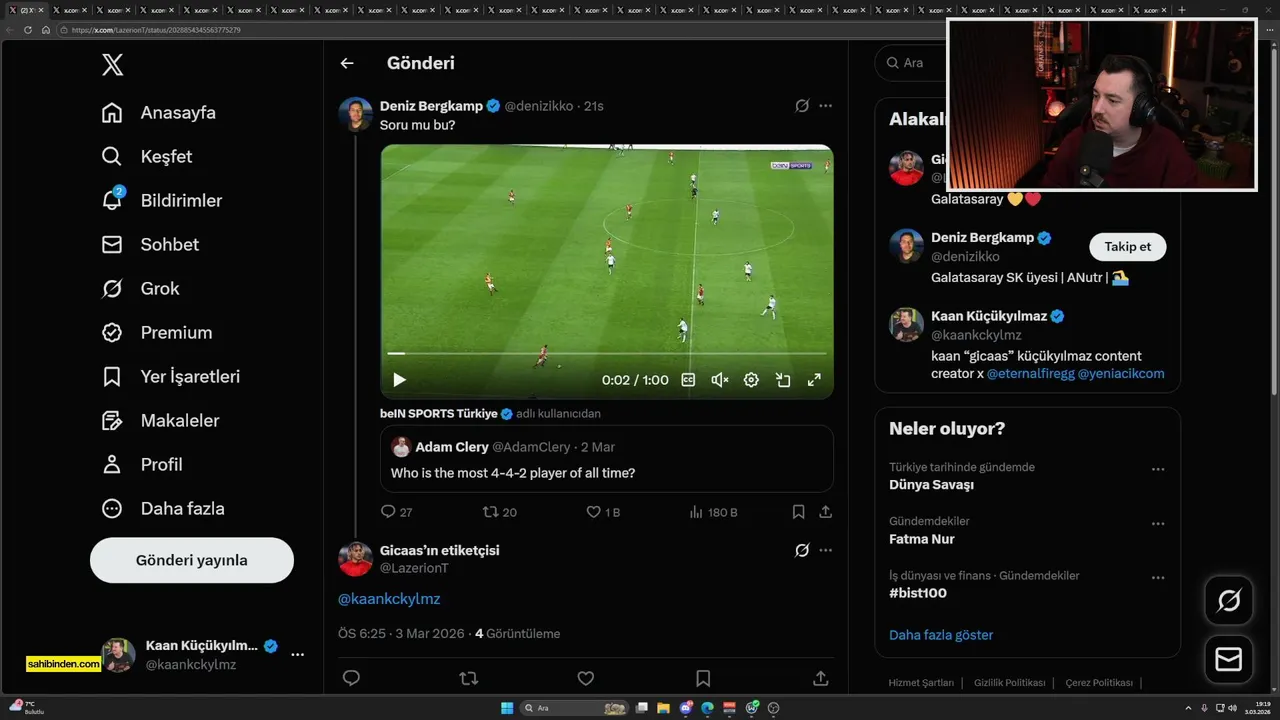Bookmark the LazerionT post
Screen dimensions: 1280x720
click(x=703, y=678)
